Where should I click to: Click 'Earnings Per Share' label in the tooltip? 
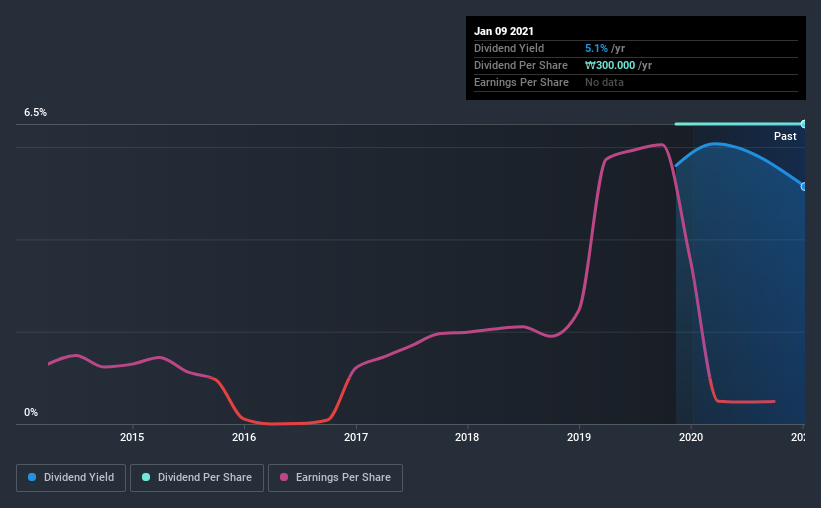pos(522,82)
